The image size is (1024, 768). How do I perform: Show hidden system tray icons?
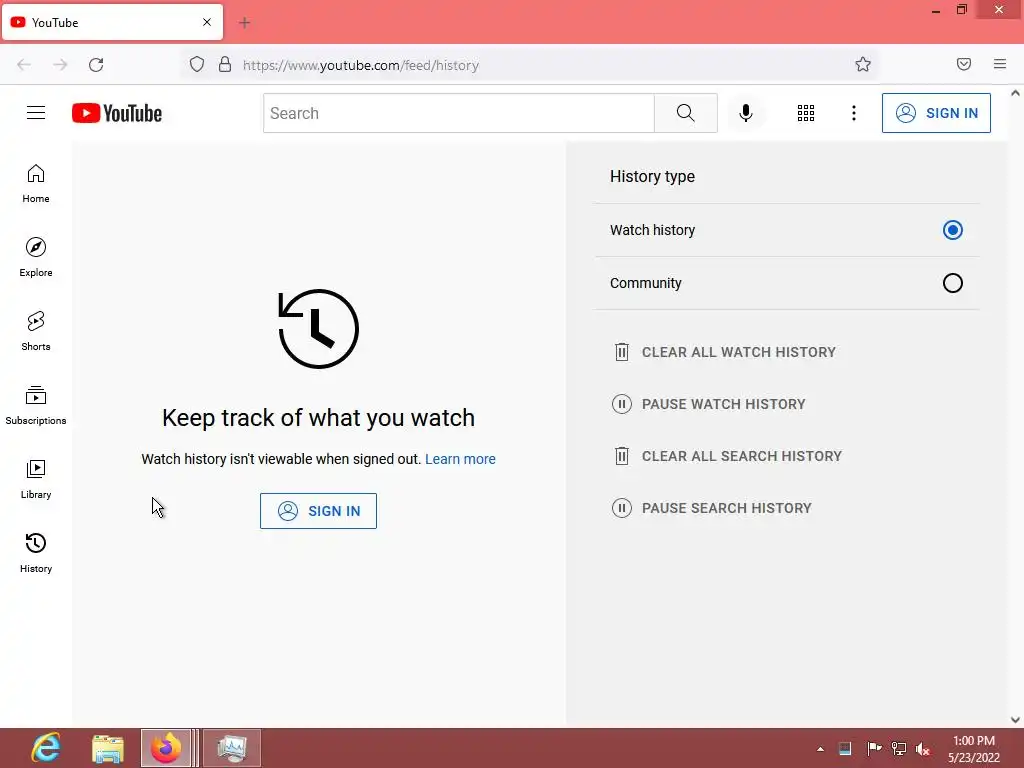coord(820,749)
